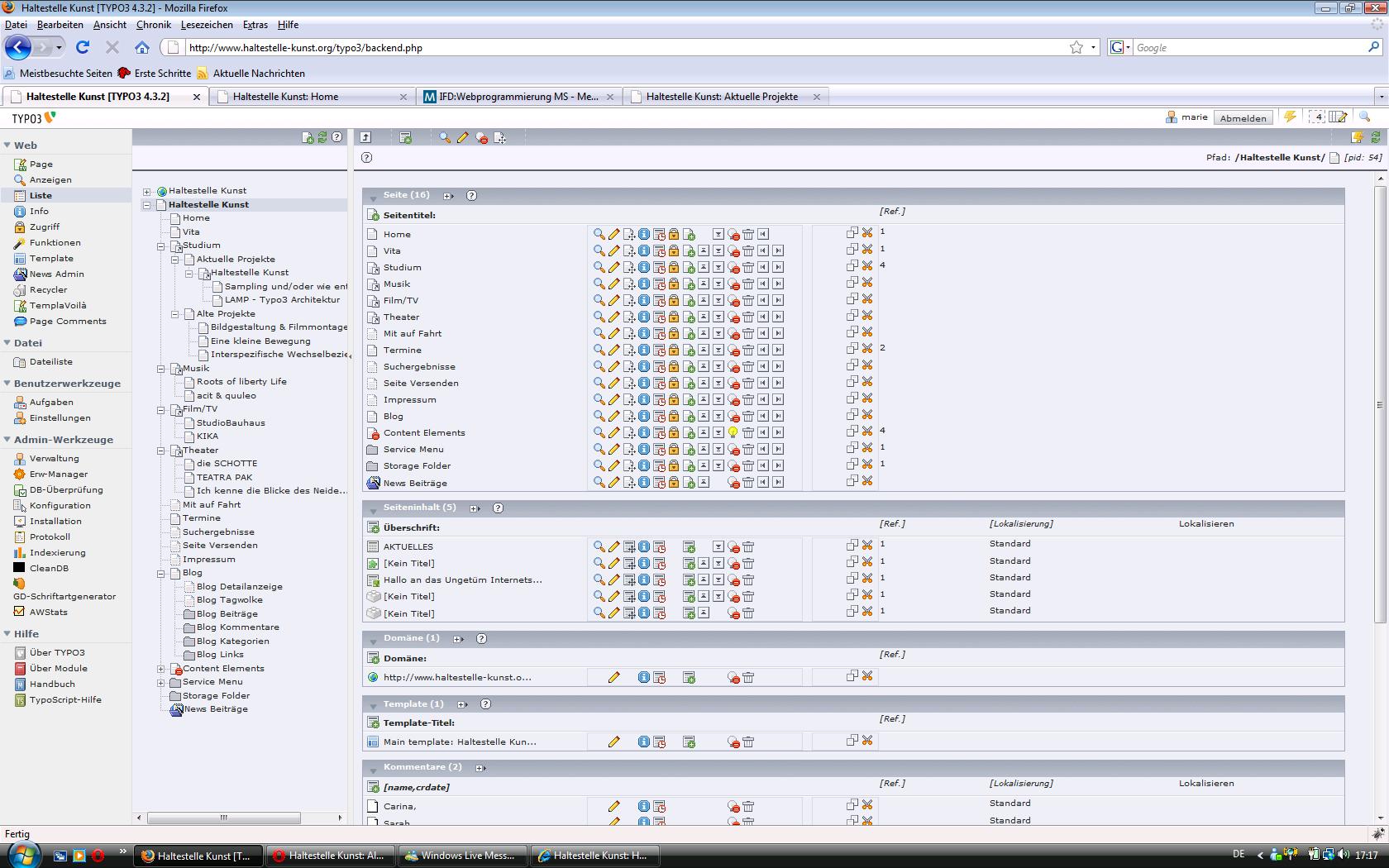Click the Abmelden logout button
This screenshot has height=868, width=1389.
1243,117
